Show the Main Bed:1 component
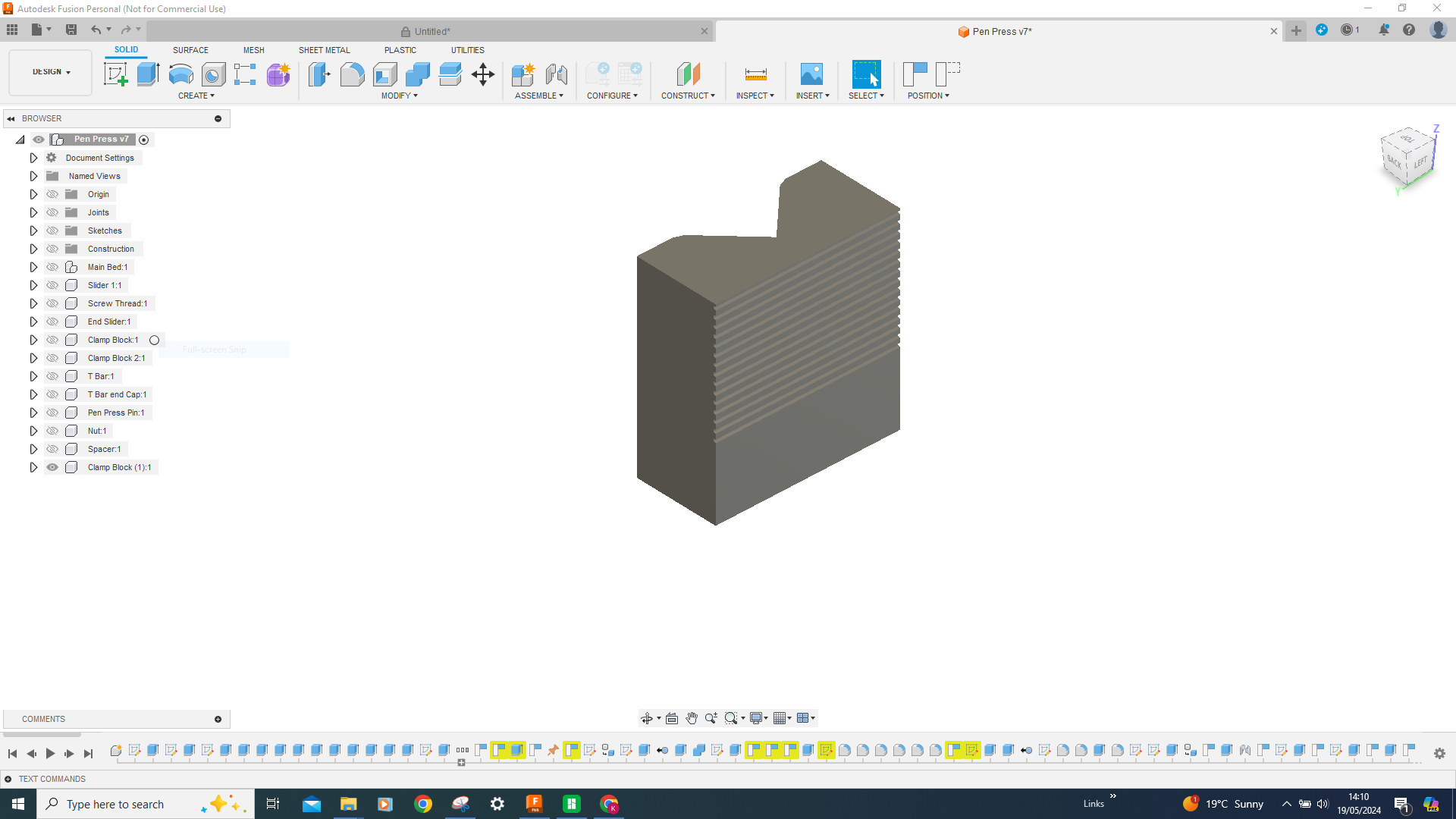The width and height of the screenshot is (1456, 819). coord(52,267)
